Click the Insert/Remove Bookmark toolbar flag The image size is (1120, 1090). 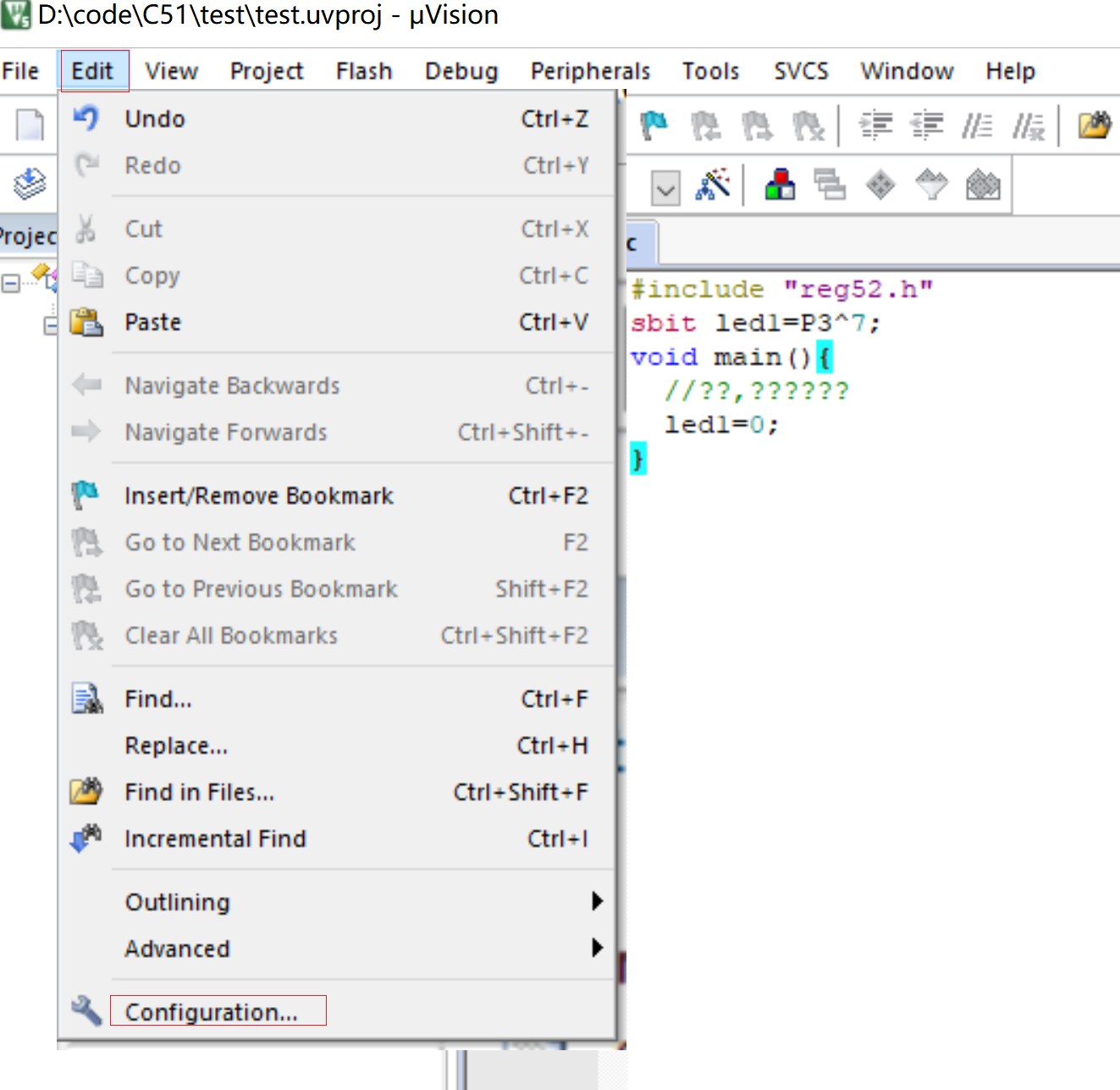point(654,126)
